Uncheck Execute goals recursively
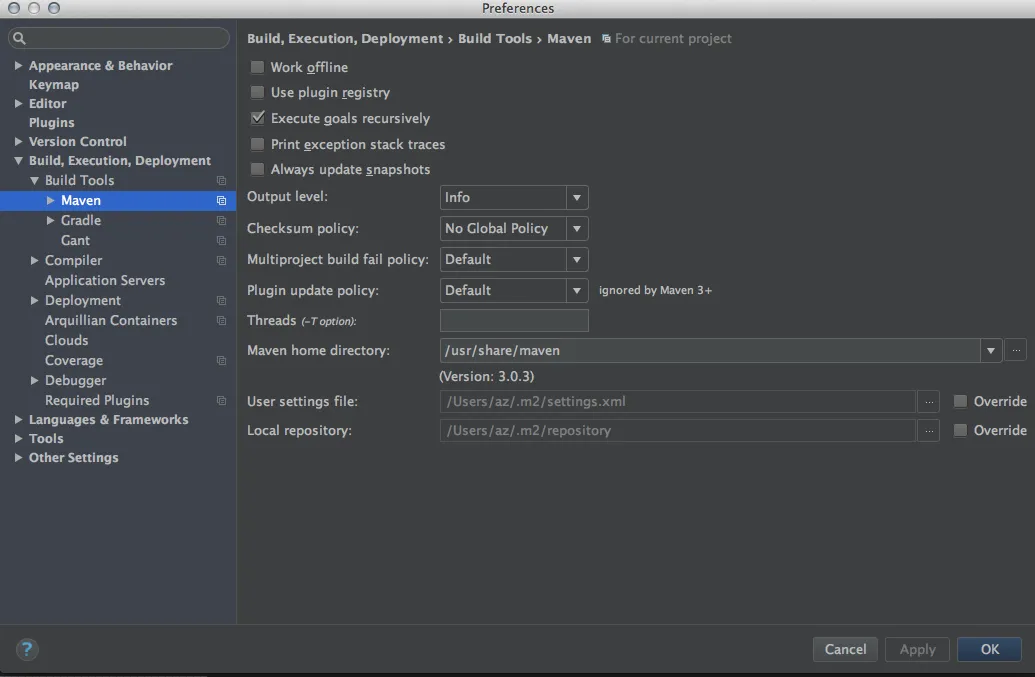Image resolution: width=1035 pixels, height=677 pixels. pyautogui.click(x=257, y=118)
